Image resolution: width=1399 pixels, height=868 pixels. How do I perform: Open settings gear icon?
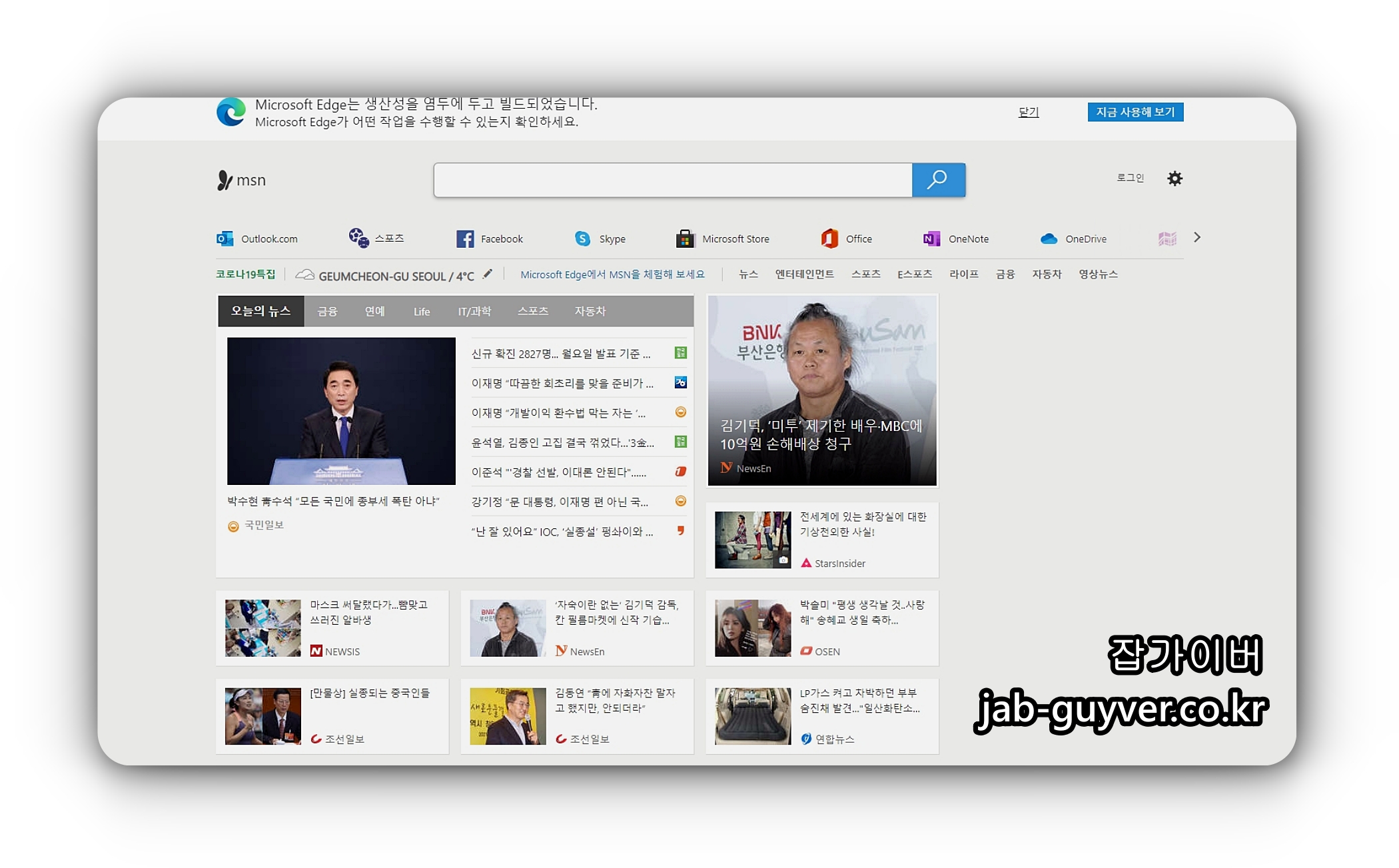tap(1174, 179)
